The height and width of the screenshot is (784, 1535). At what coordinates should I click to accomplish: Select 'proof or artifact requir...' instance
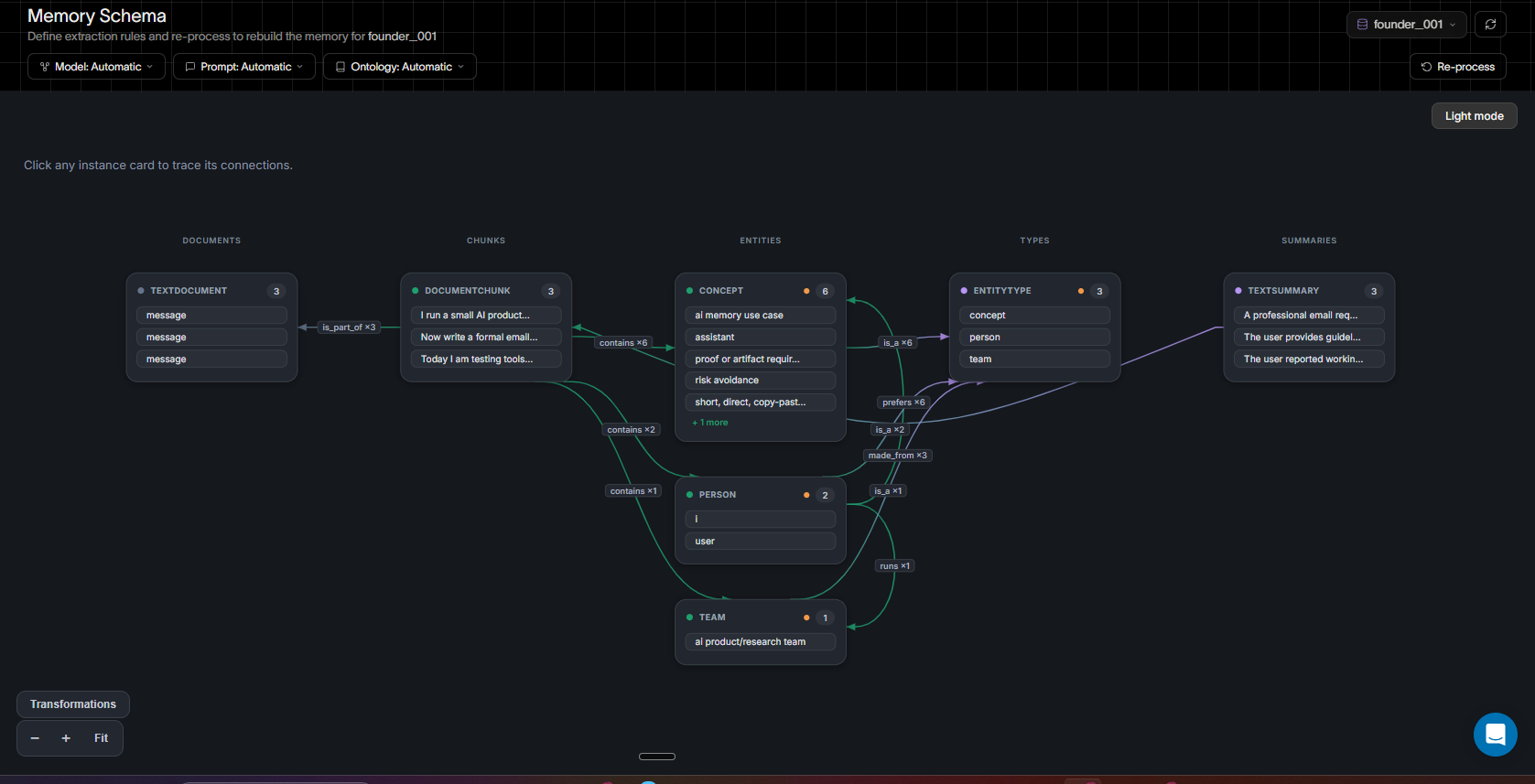[761, 360]
